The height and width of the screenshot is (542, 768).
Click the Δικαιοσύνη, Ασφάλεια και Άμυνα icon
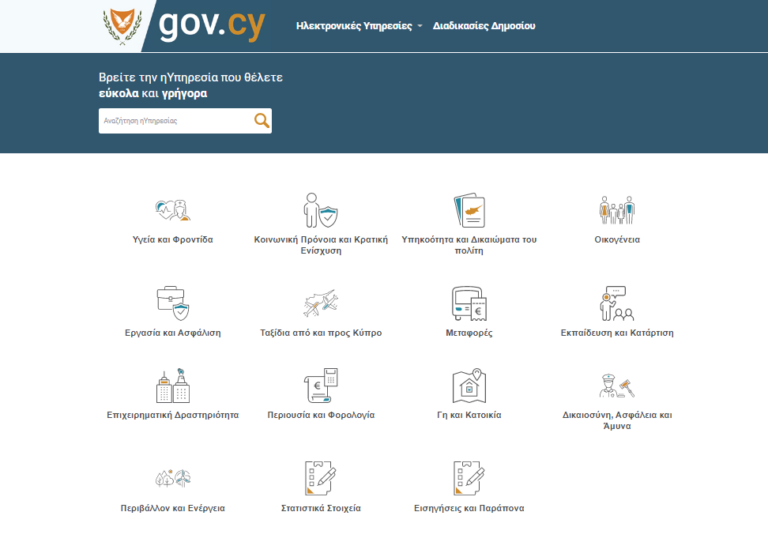(x=616, y=385)
